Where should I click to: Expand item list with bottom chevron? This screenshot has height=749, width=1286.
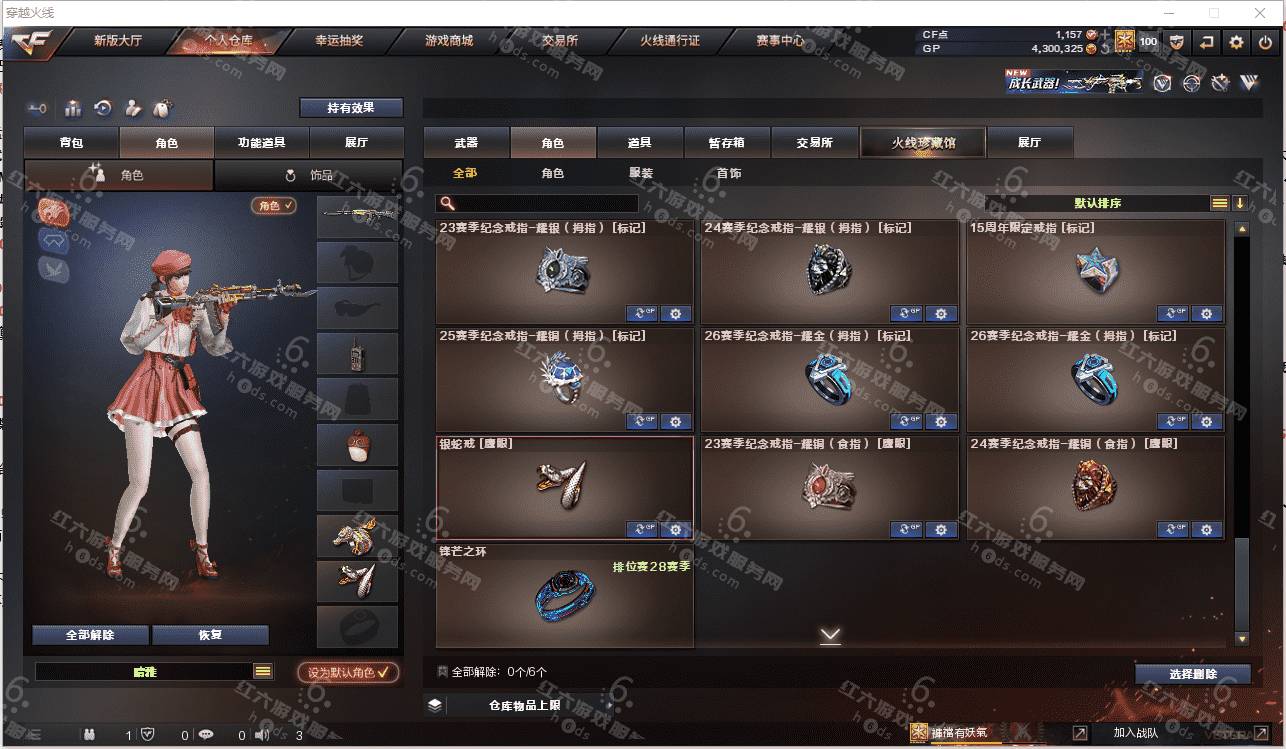coord(830,635)
